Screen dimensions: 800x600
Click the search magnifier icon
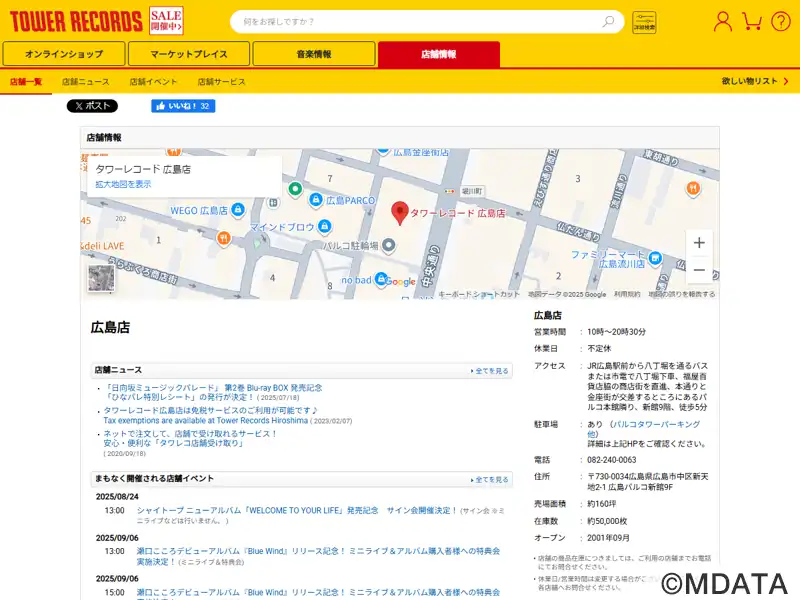click(608, 21)
